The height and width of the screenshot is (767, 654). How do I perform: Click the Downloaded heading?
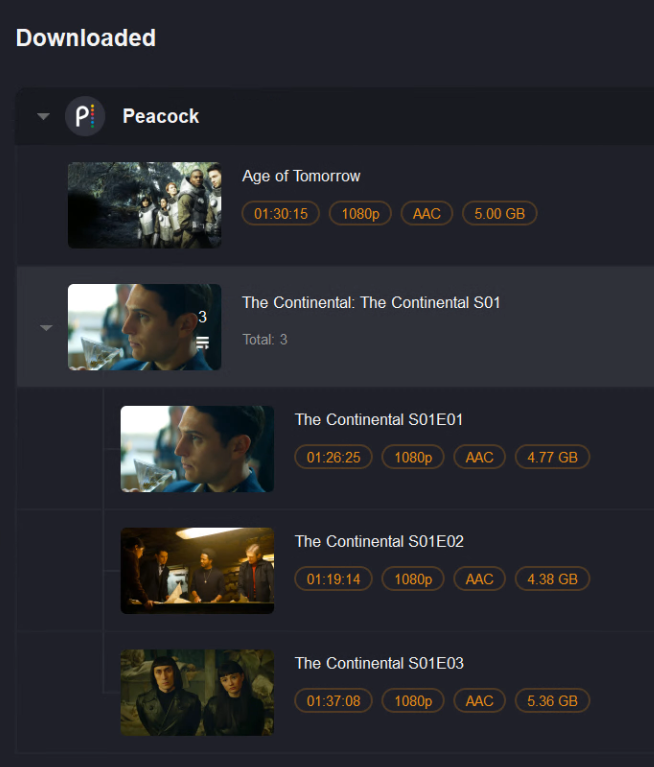(x=86, y=38)
